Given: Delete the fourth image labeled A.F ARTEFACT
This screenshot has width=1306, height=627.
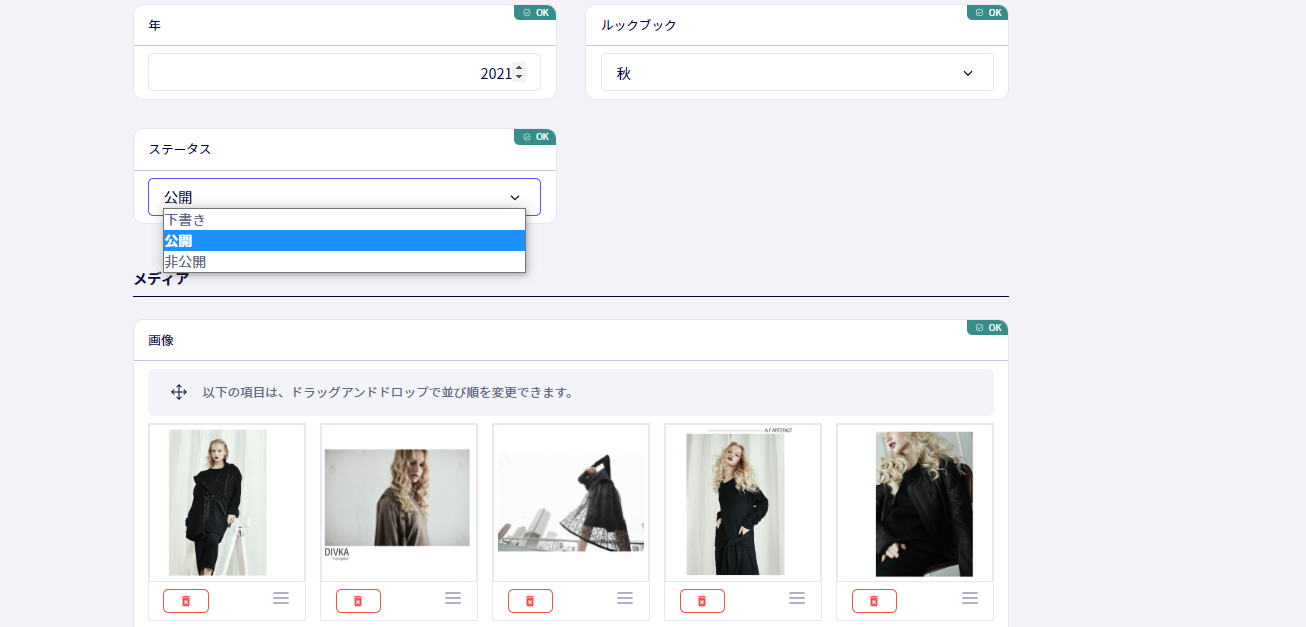Looking at the screenshot, I should pos(702,601).
